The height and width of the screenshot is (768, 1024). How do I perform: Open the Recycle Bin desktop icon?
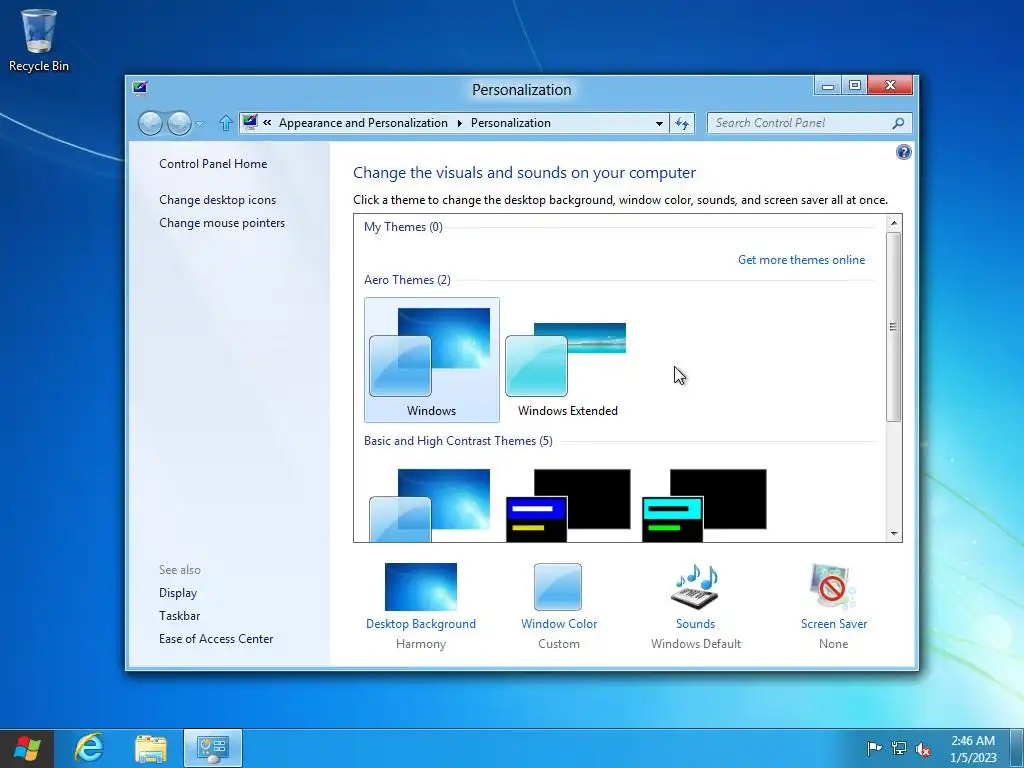pos(39,40)
